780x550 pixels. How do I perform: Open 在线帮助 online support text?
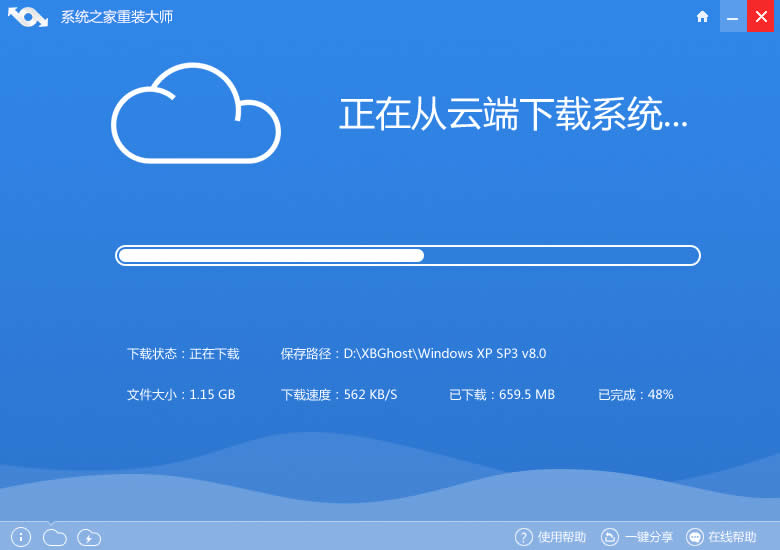click(x=732, y=537)
